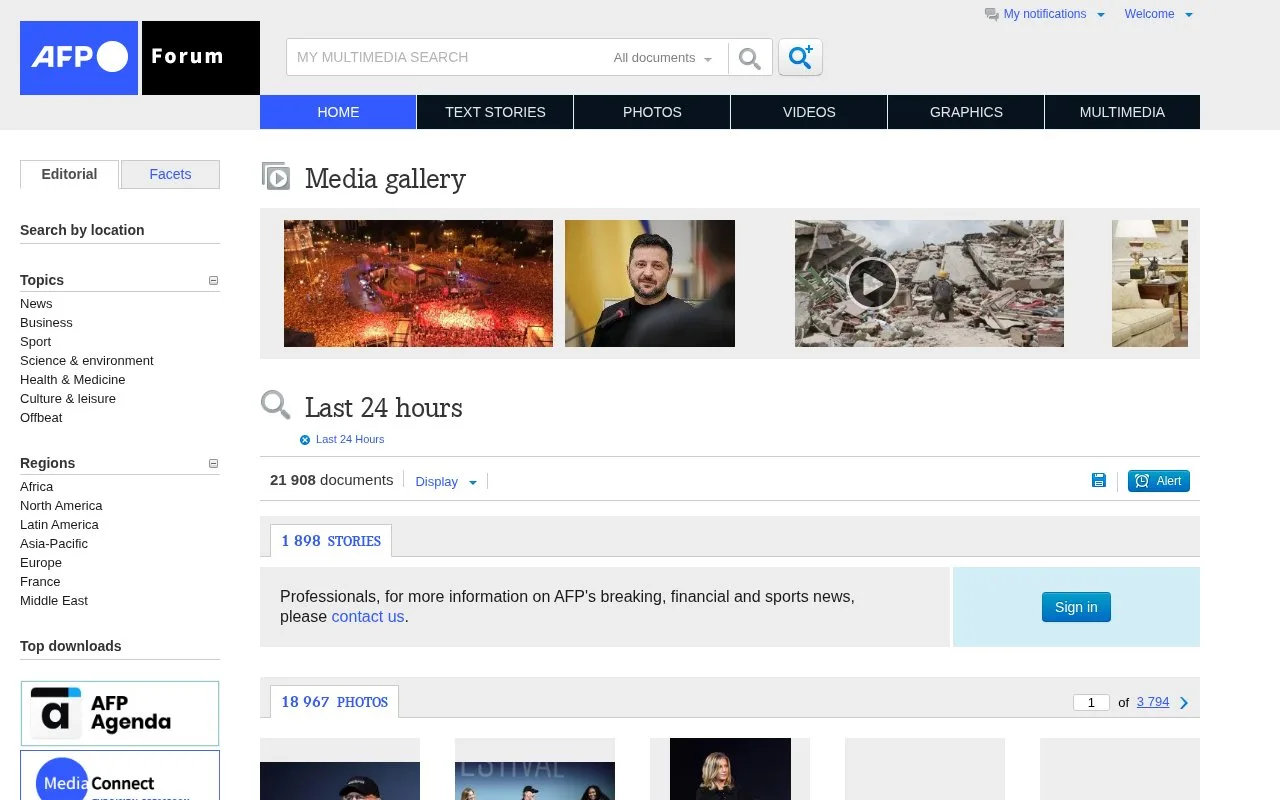The width and height of the screenshot is (1280, 800).
Task: Expand the My notifications menu
Action: click(1101, 15)
